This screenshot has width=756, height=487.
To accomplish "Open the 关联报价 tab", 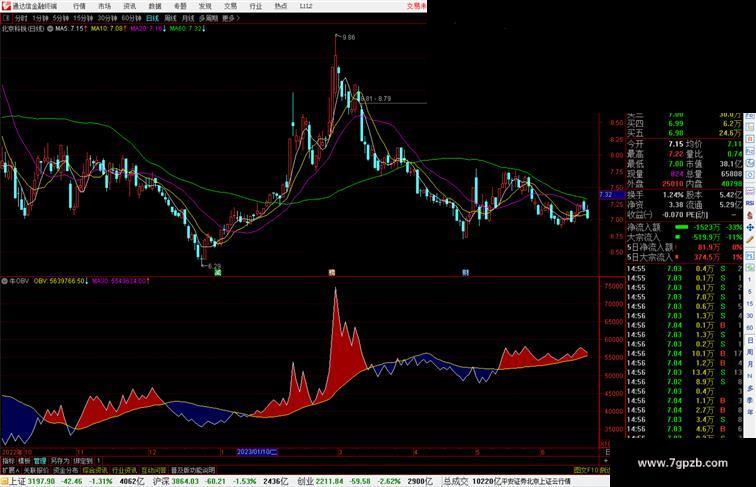I will tap(36, 470).
